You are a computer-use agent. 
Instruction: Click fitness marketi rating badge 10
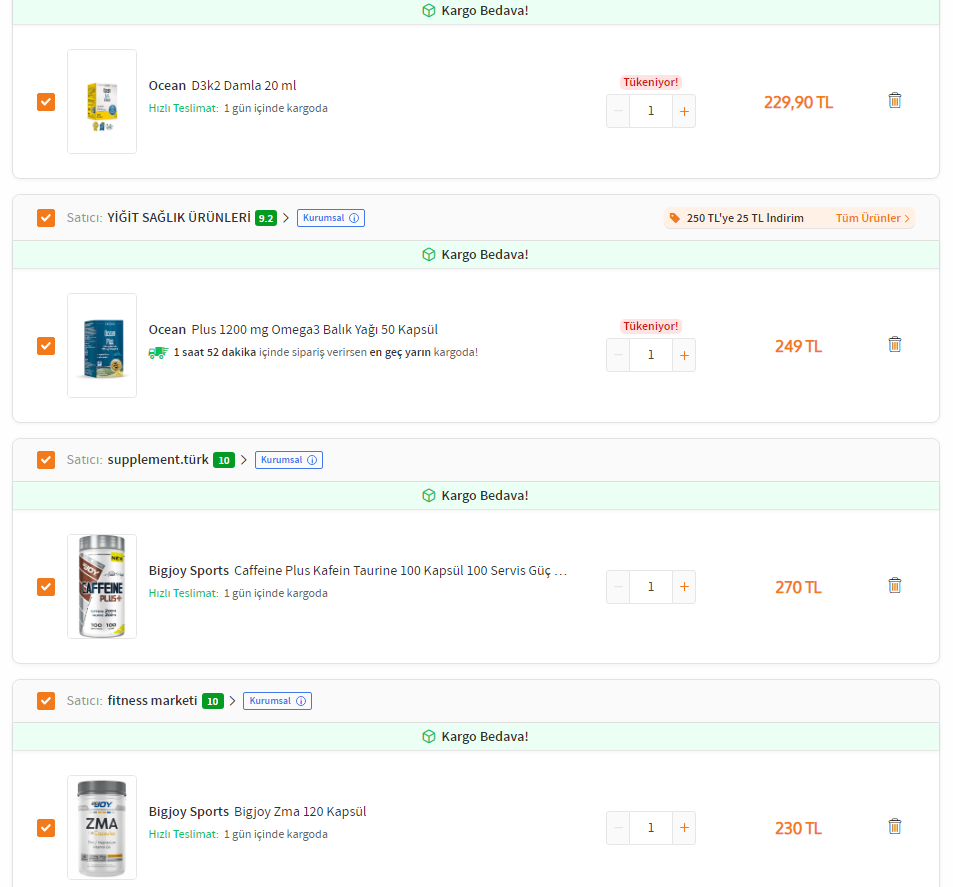pos(213,702)
